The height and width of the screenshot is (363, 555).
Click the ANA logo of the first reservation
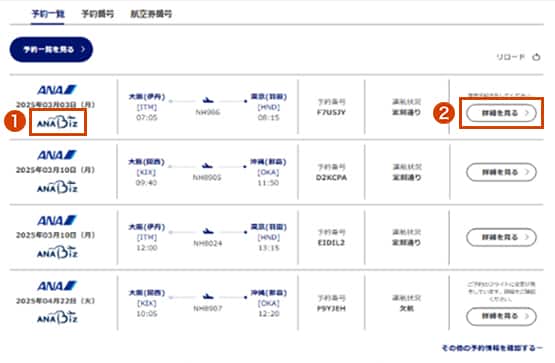[57, 90]
